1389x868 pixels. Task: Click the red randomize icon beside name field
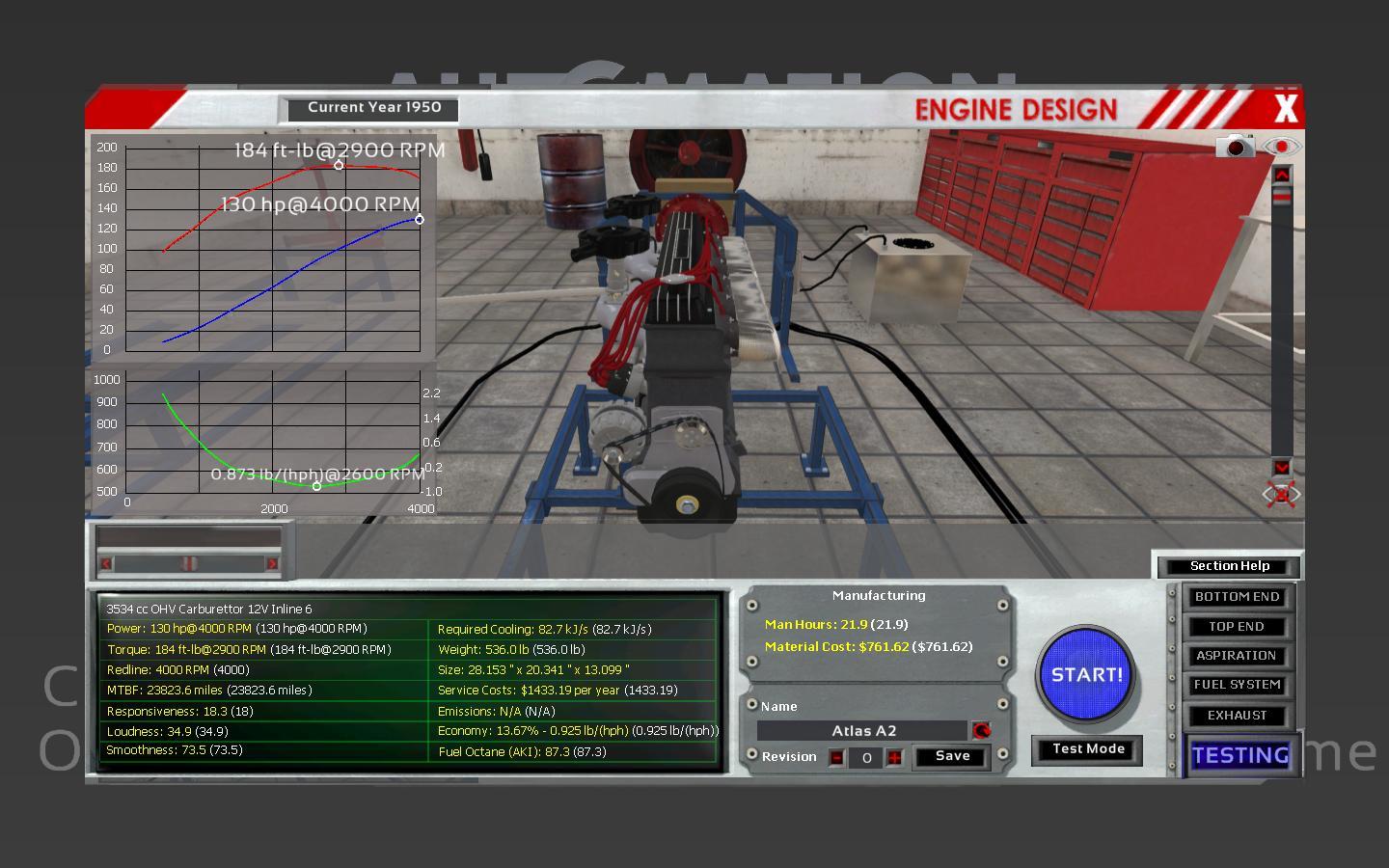(981, 731)
